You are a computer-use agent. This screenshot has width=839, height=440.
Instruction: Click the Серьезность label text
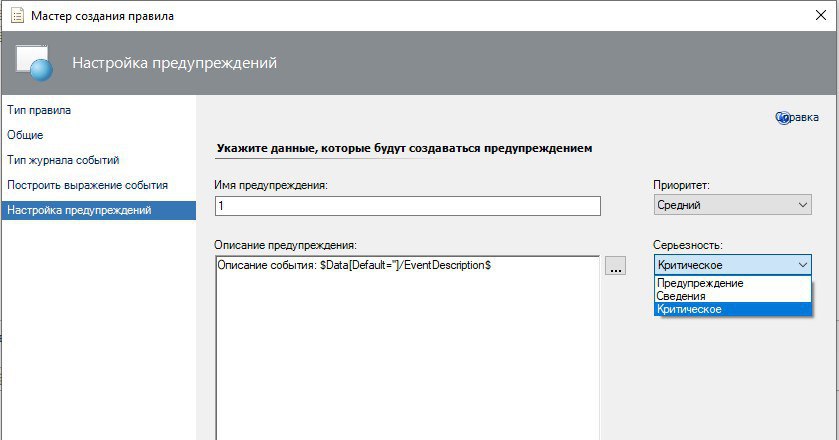(x=688, y=245)
